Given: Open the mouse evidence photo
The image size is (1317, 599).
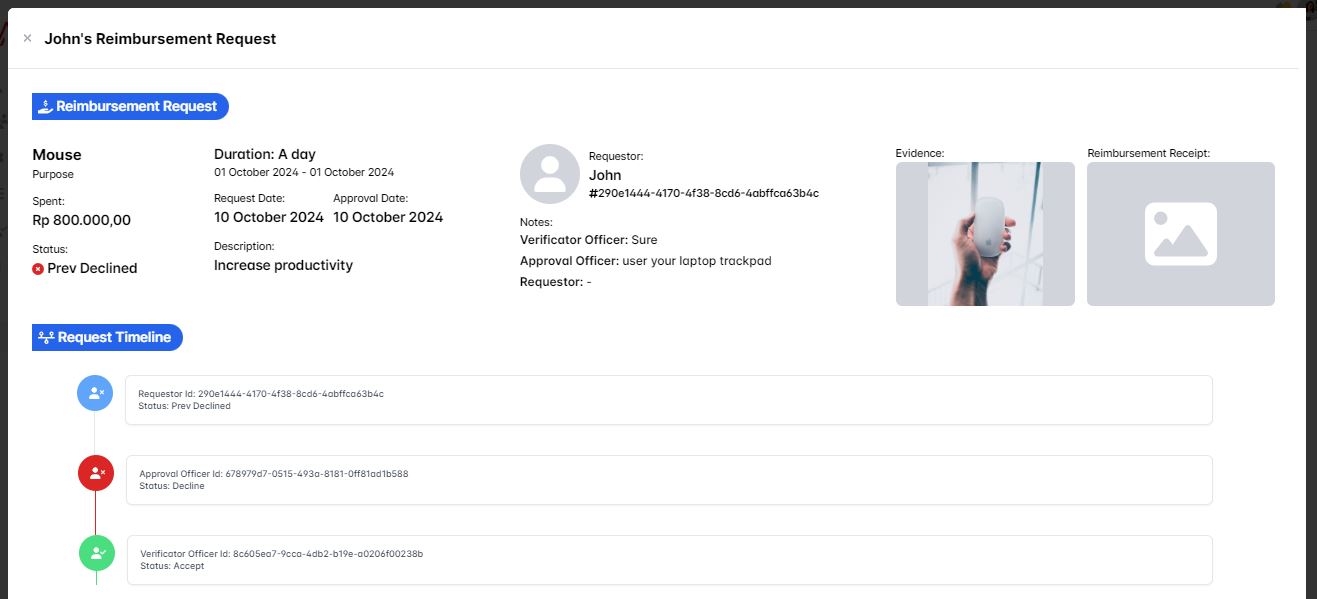Looking at the screenshot, I should [x=985, y=234].
